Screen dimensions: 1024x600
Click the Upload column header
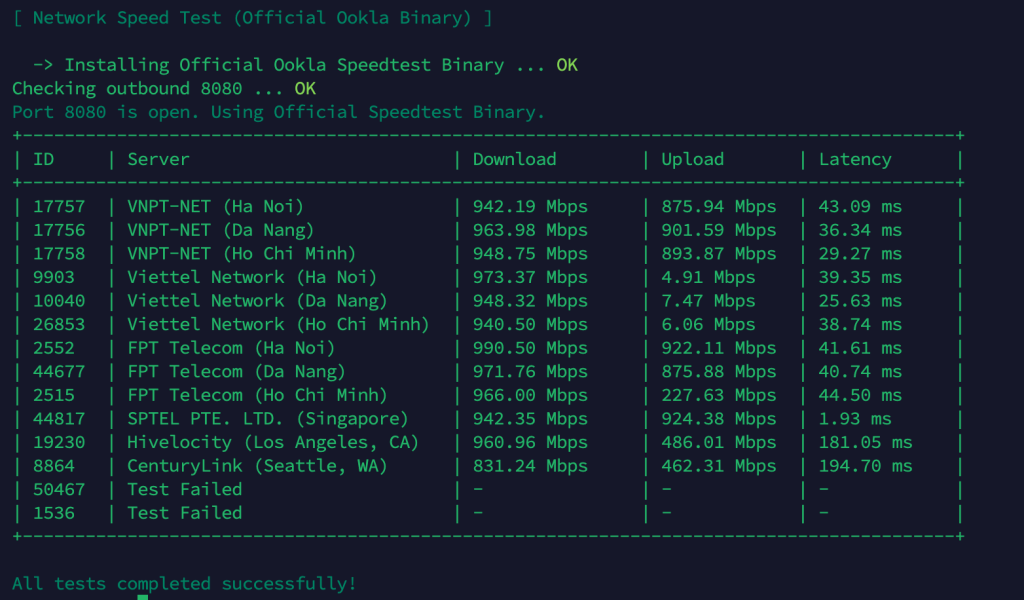pos(692,160)
